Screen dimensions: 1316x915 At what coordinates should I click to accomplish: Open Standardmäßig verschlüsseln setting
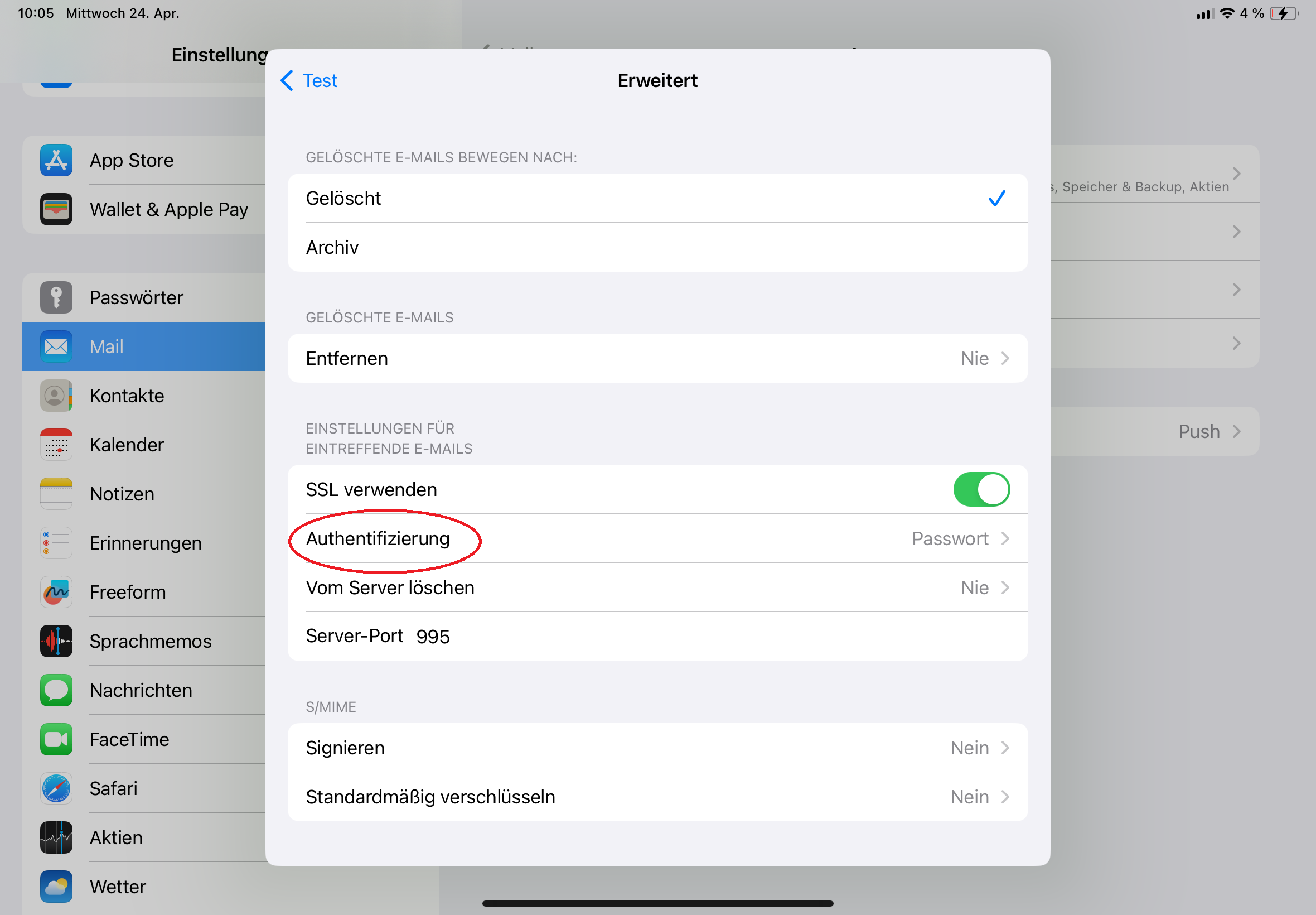tap(657, 797)
